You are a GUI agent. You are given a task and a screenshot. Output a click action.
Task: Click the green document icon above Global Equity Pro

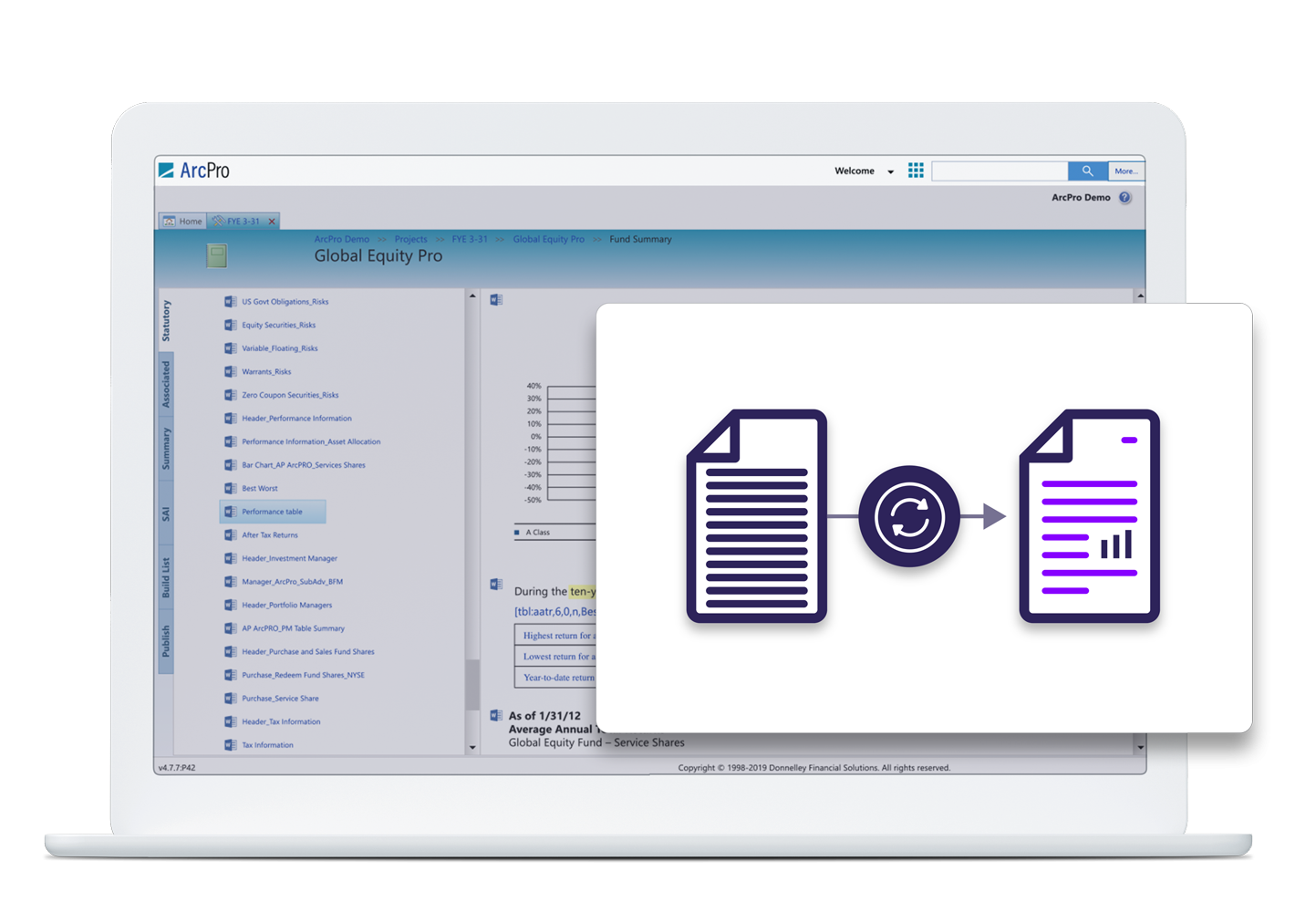tap(215, 255)
